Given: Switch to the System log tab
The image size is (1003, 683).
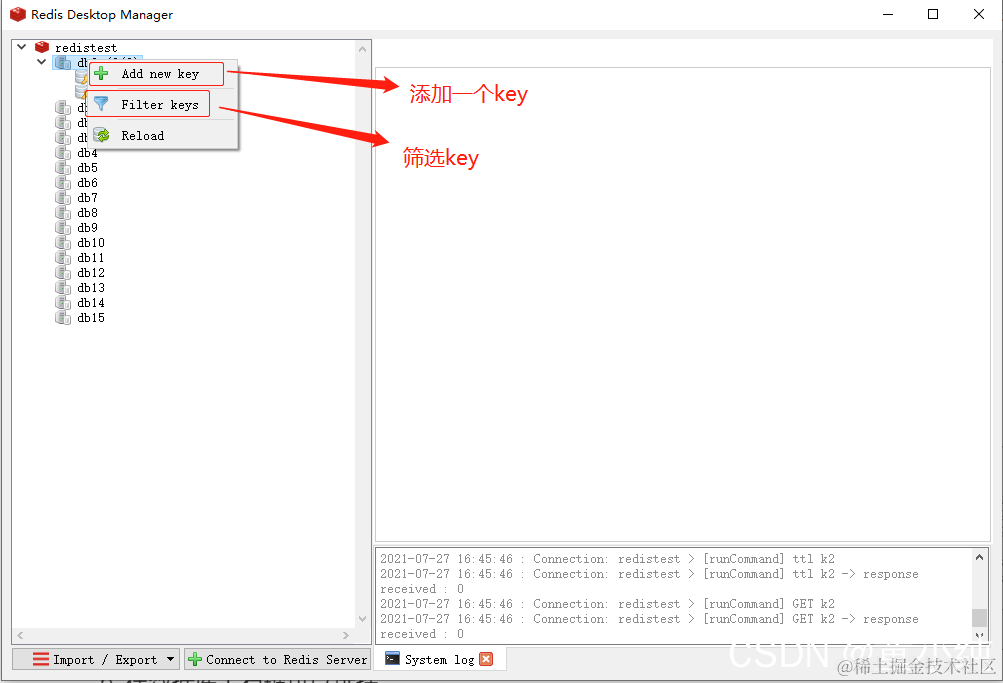Looking at the screenshot, I should tap(439, 659).
